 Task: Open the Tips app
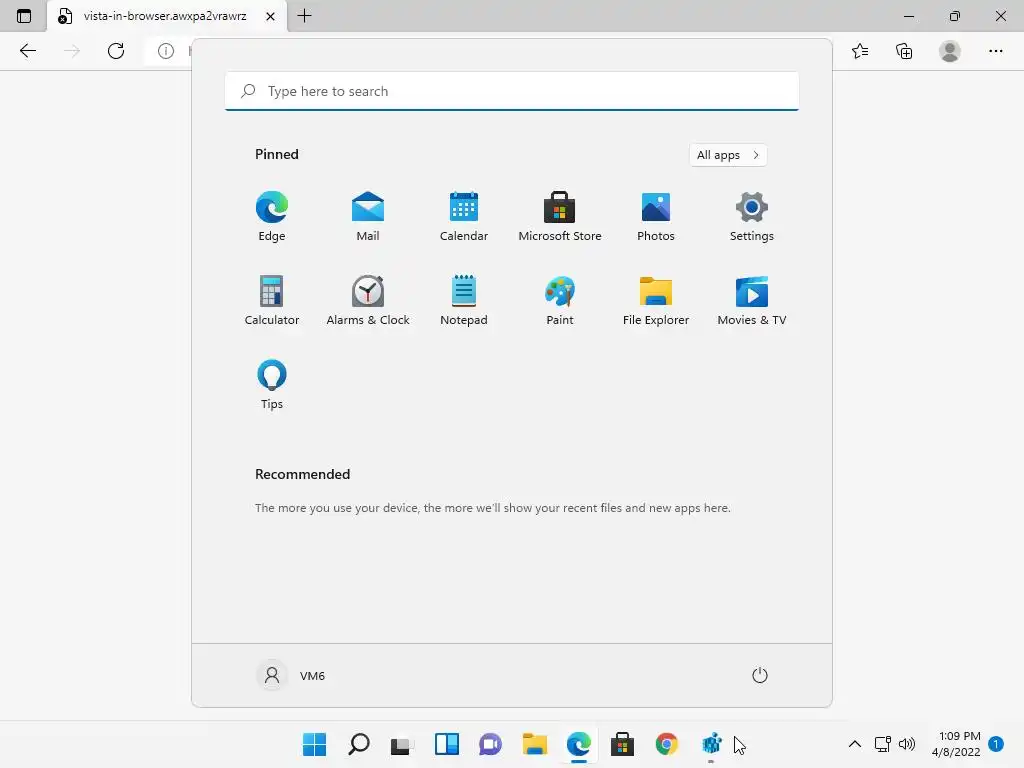[272, 385]
